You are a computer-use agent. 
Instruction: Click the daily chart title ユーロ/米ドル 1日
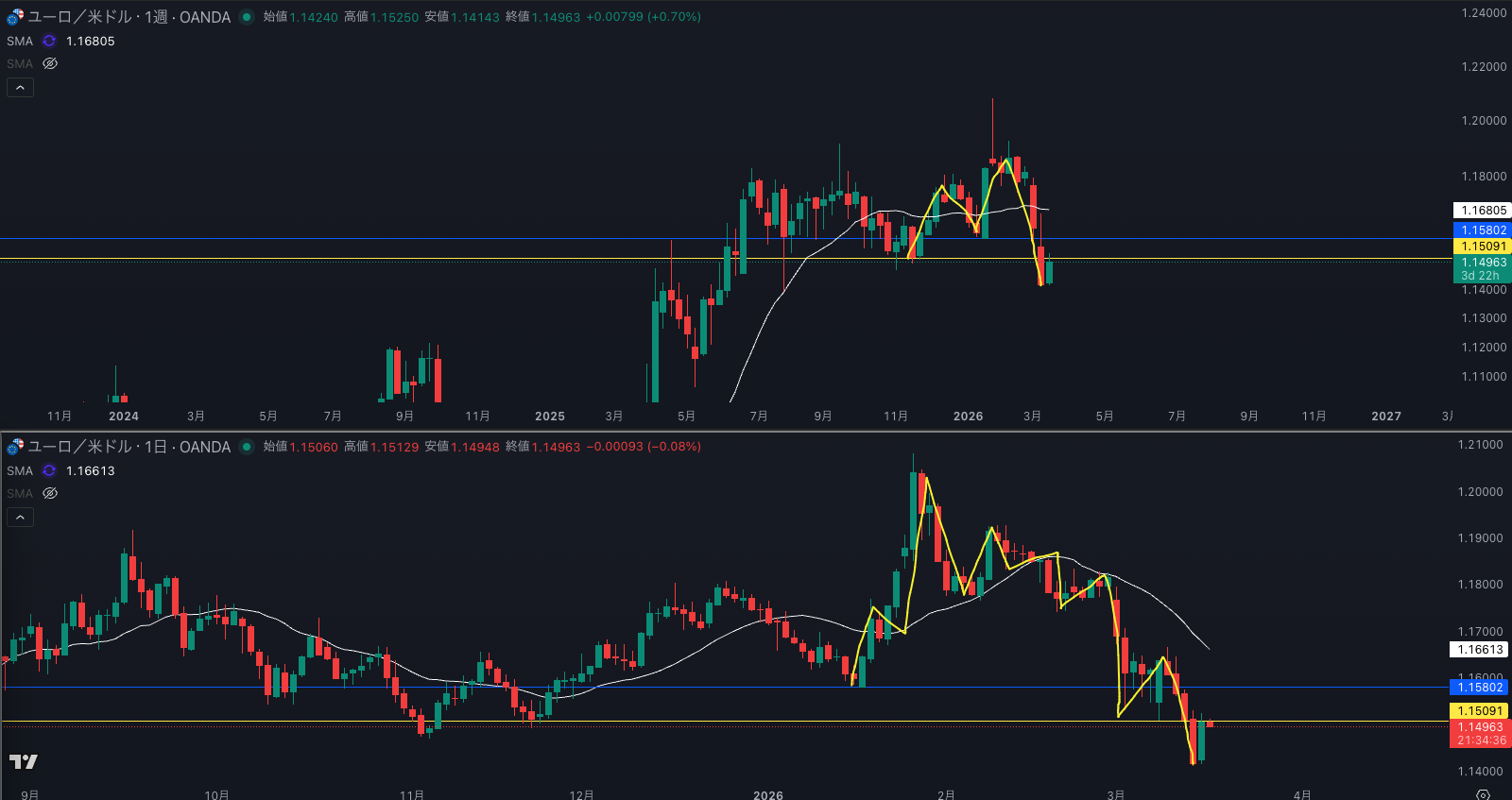(129, 447)
